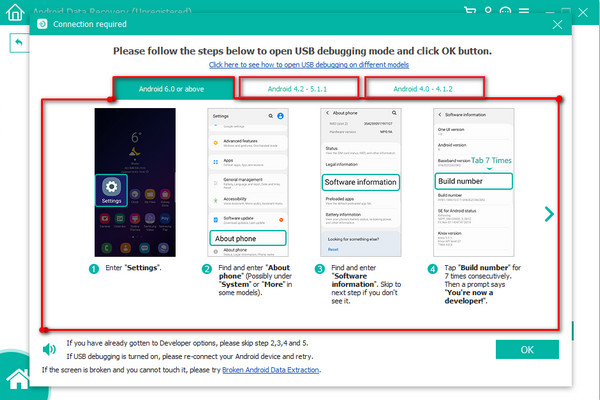Screen dimensions: 600x400
Task: Click the step 1 text Enter "Settings"
Action: click(x=134, y=268)
